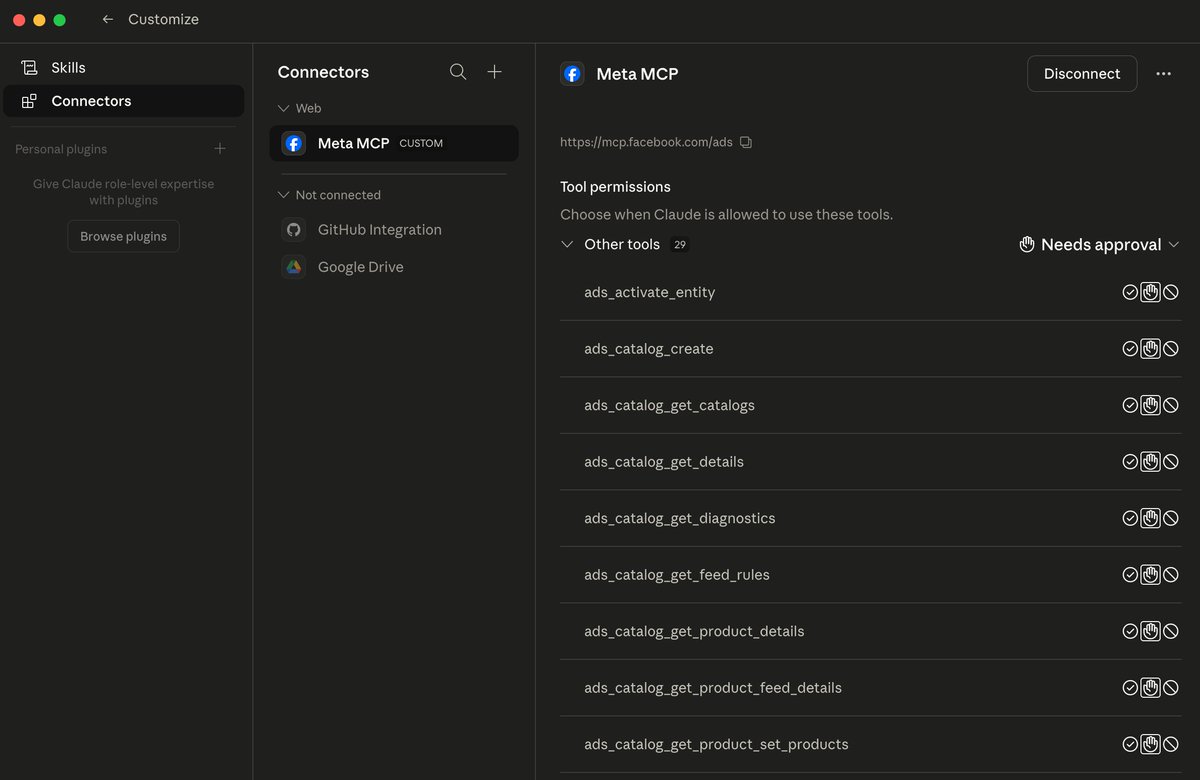Image resolution: width=1200 pixels, height=780 pixels.
Task: Always allow ads_catalog_get_details
Action: coord(1130,462)
